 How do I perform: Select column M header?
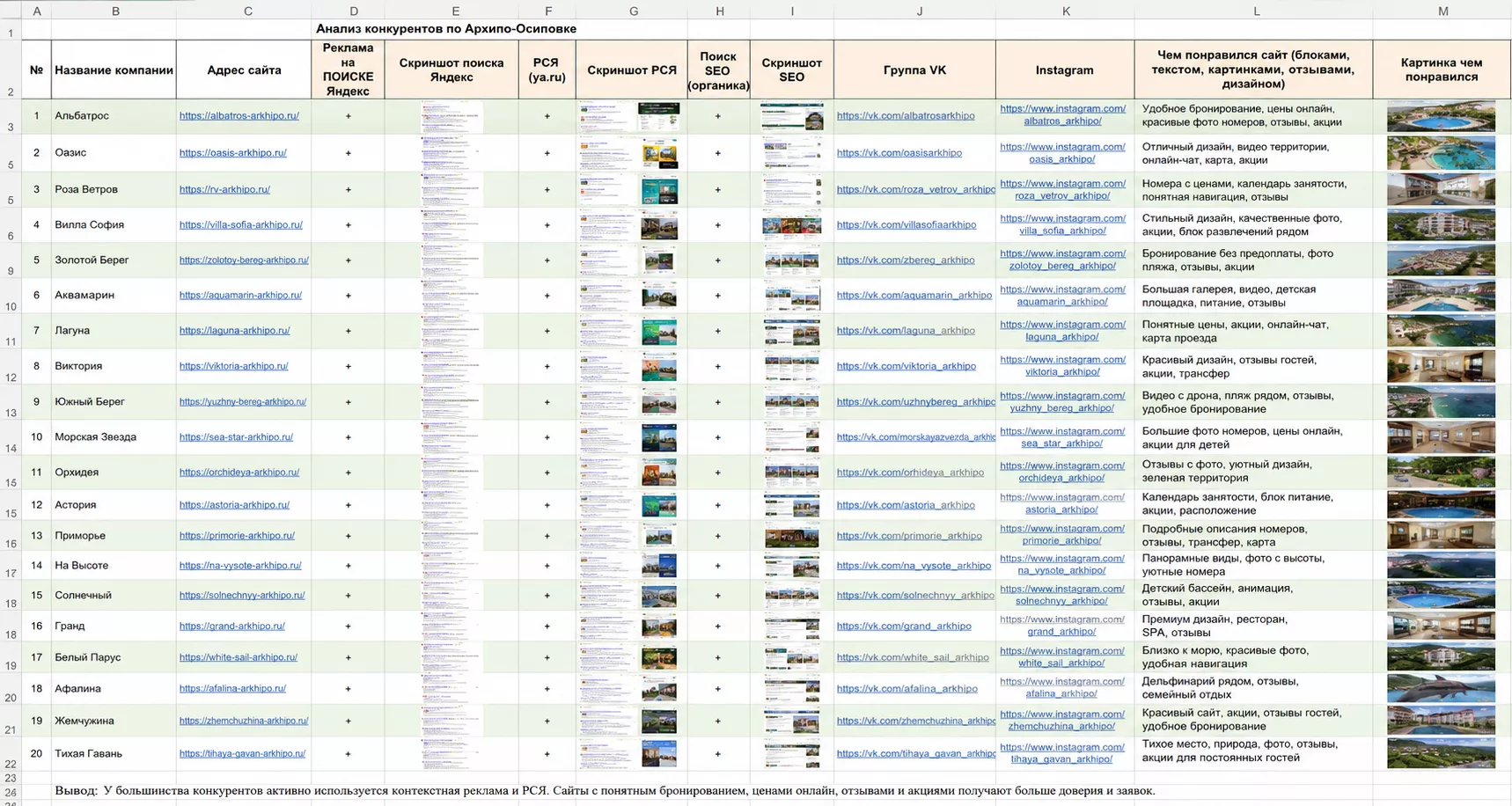point(1442,11)
